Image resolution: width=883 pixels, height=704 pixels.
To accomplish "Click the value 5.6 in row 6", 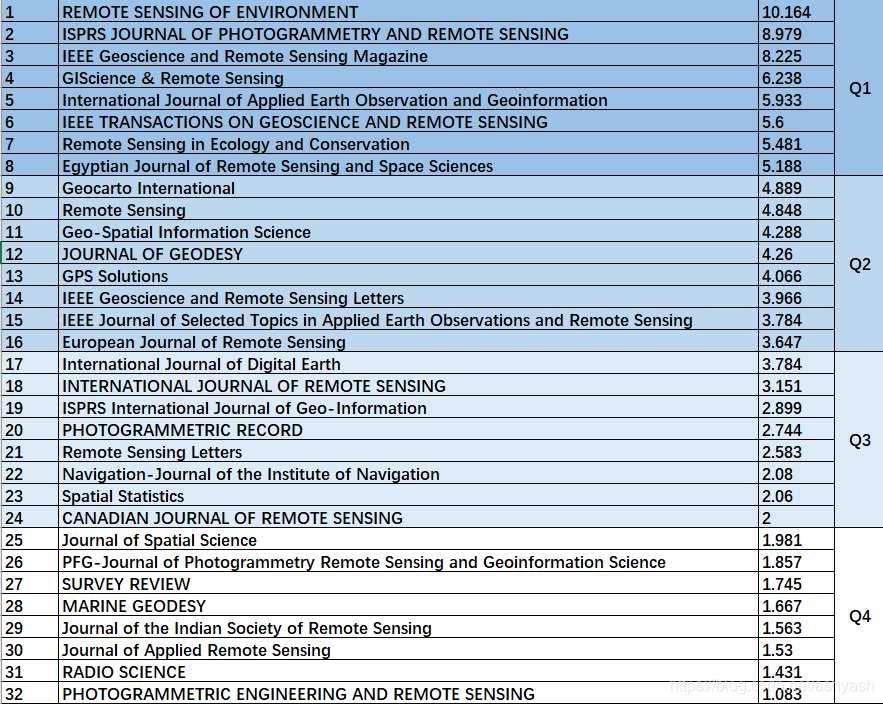I will coord(796,122).
